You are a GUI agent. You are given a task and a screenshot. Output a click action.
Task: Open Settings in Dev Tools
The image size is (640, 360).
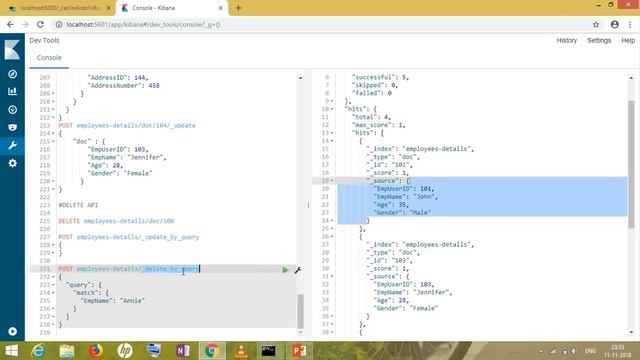pyautogui.click(x=599, y=40)
